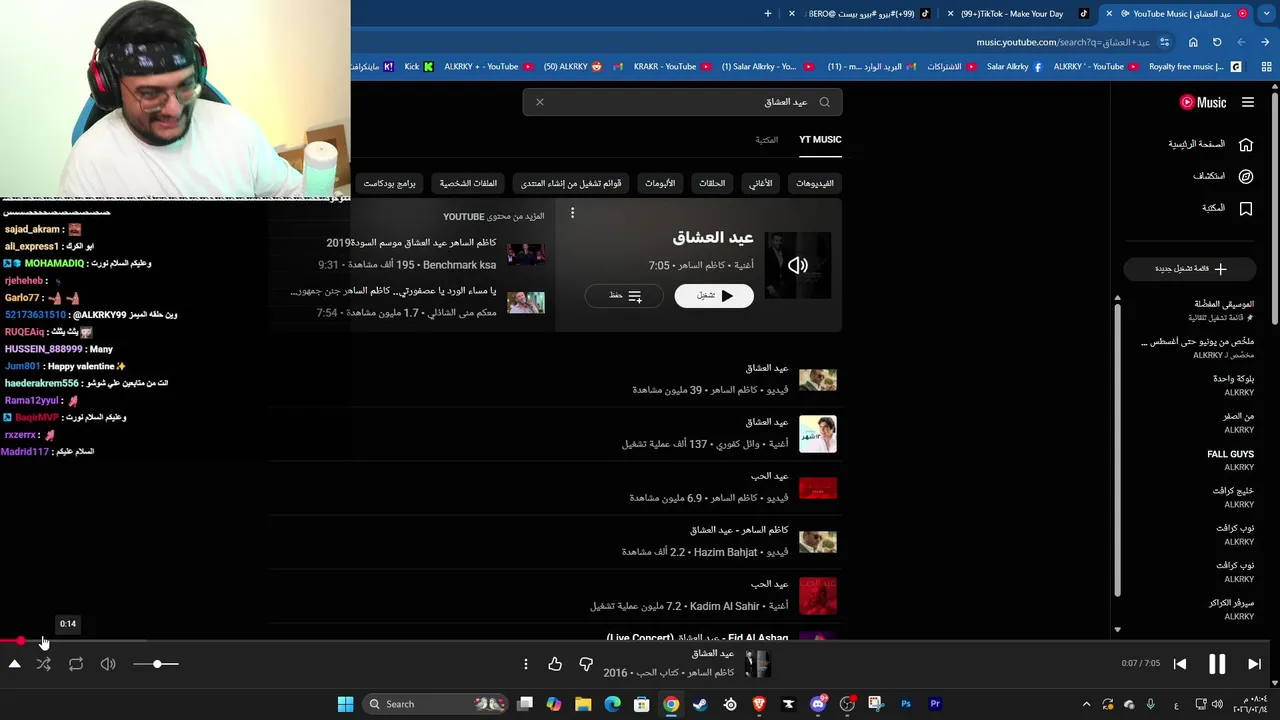Switch to the YT MUSIC tab
Screen dimensions: 1280x720
(x=820, y=140)
